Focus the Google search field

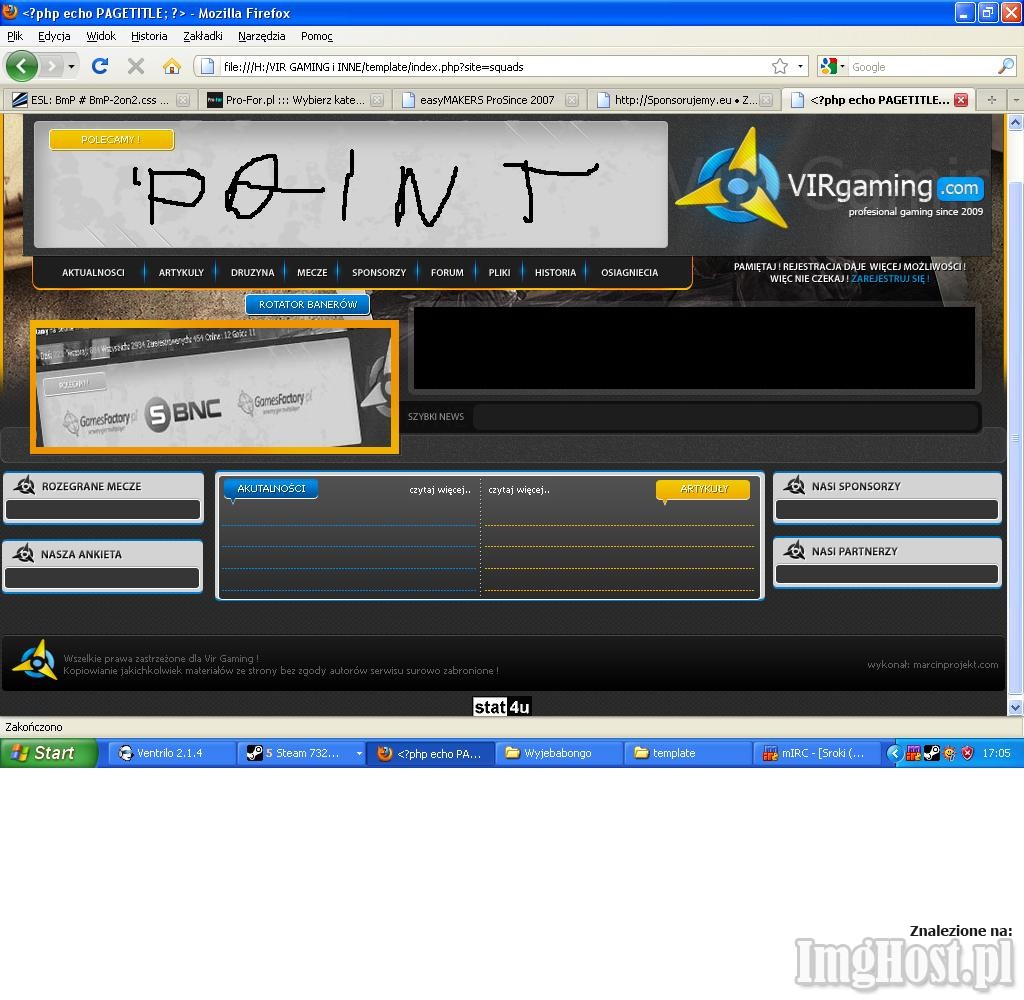(922, 67)
